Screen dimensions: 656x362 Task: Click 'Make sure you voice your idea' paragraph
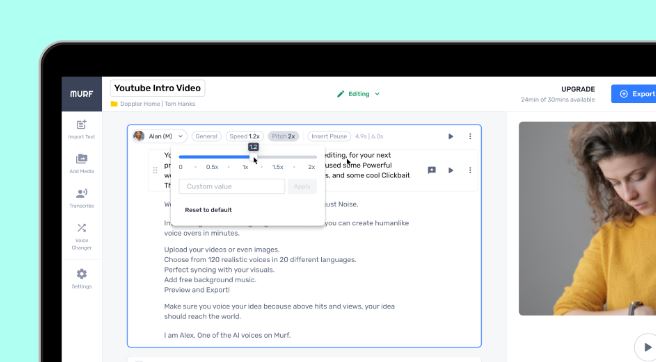pos(279,311)
